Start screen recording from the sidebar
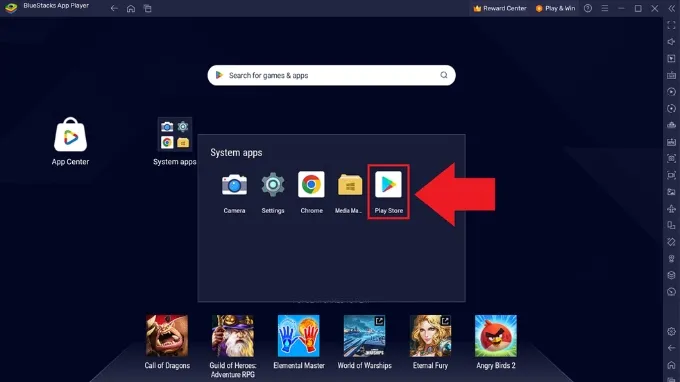This screenshot has height=382, width=680. pos(671,175)
